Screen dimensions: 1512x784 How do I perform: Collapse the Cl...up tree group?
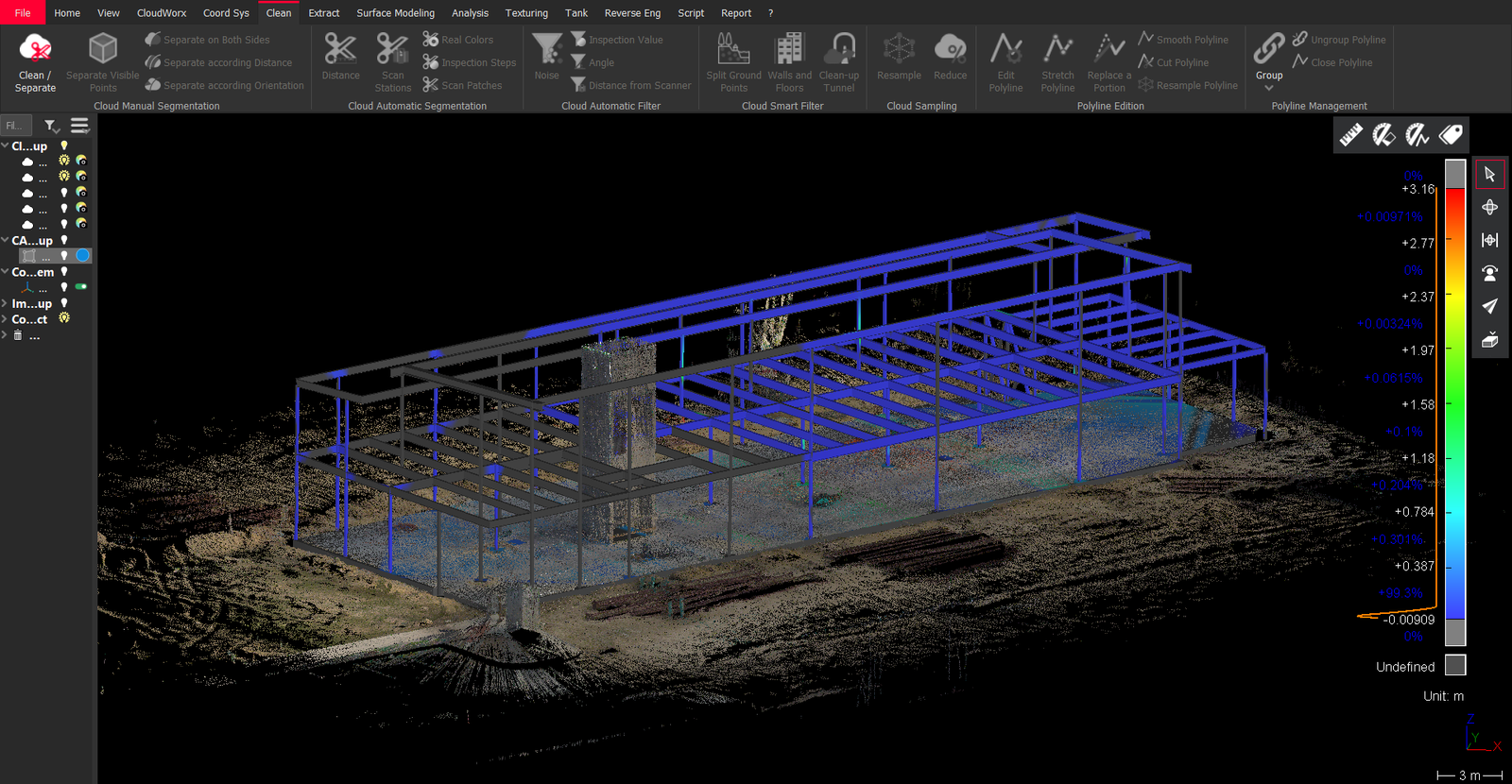[x=5, y=145]
